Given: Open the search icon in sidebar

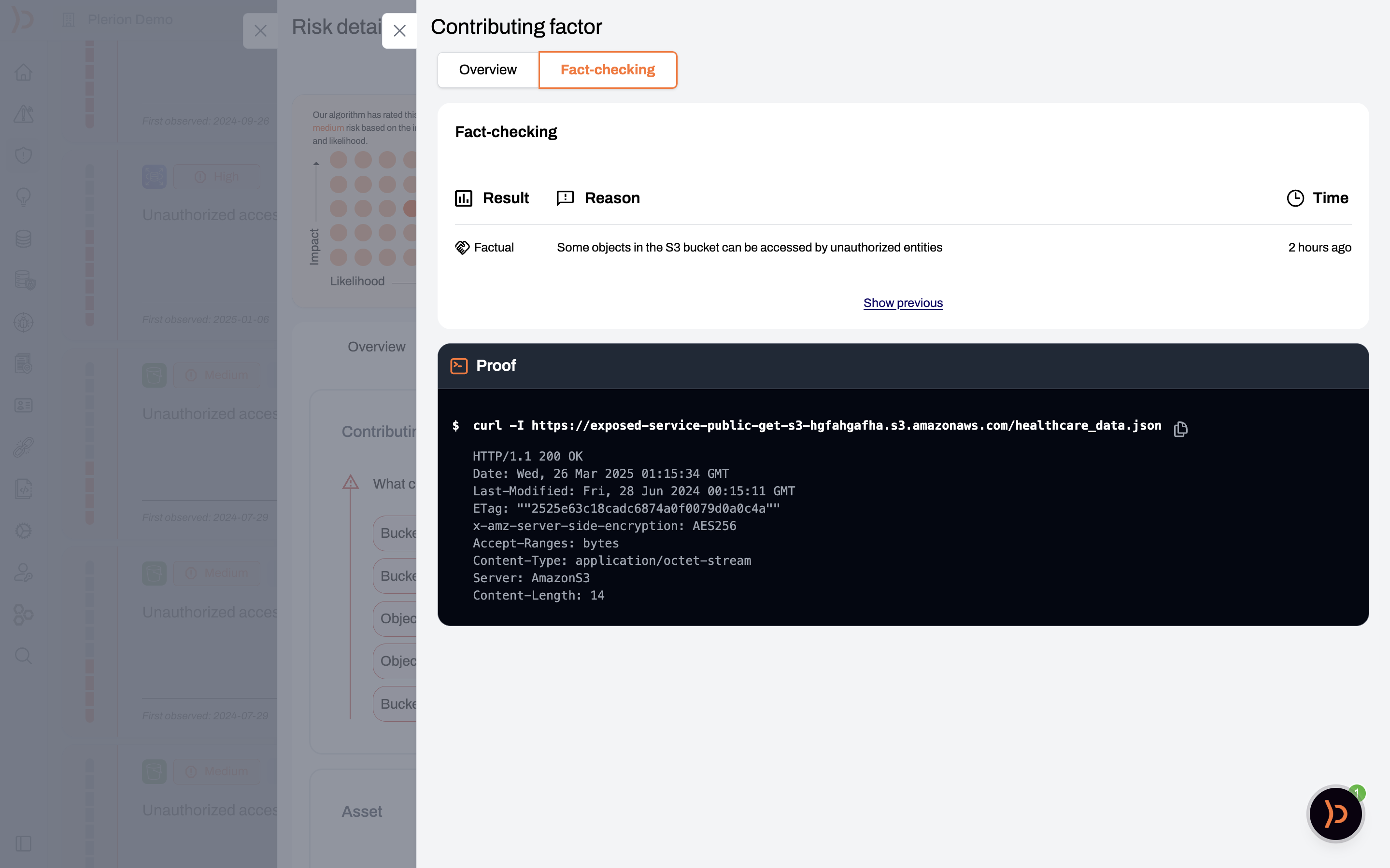Looking at the screenshot, I should tap(24, 656).
